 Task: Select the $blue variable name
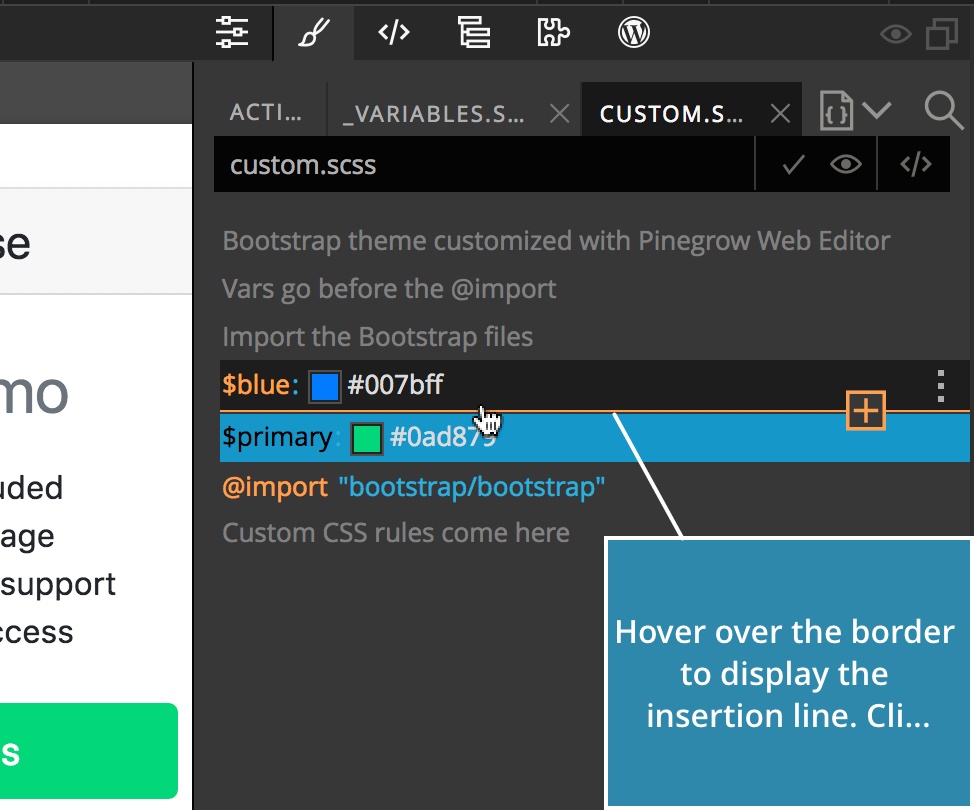256,385
